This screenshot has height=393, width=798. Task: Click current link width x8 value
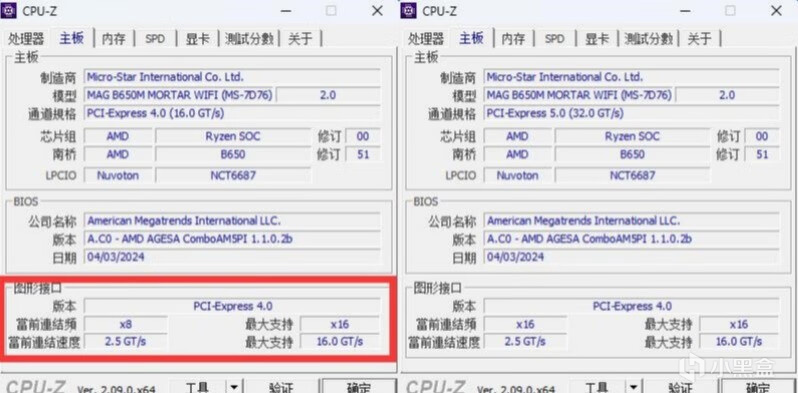pyautogui.click(x=126, y=324)
